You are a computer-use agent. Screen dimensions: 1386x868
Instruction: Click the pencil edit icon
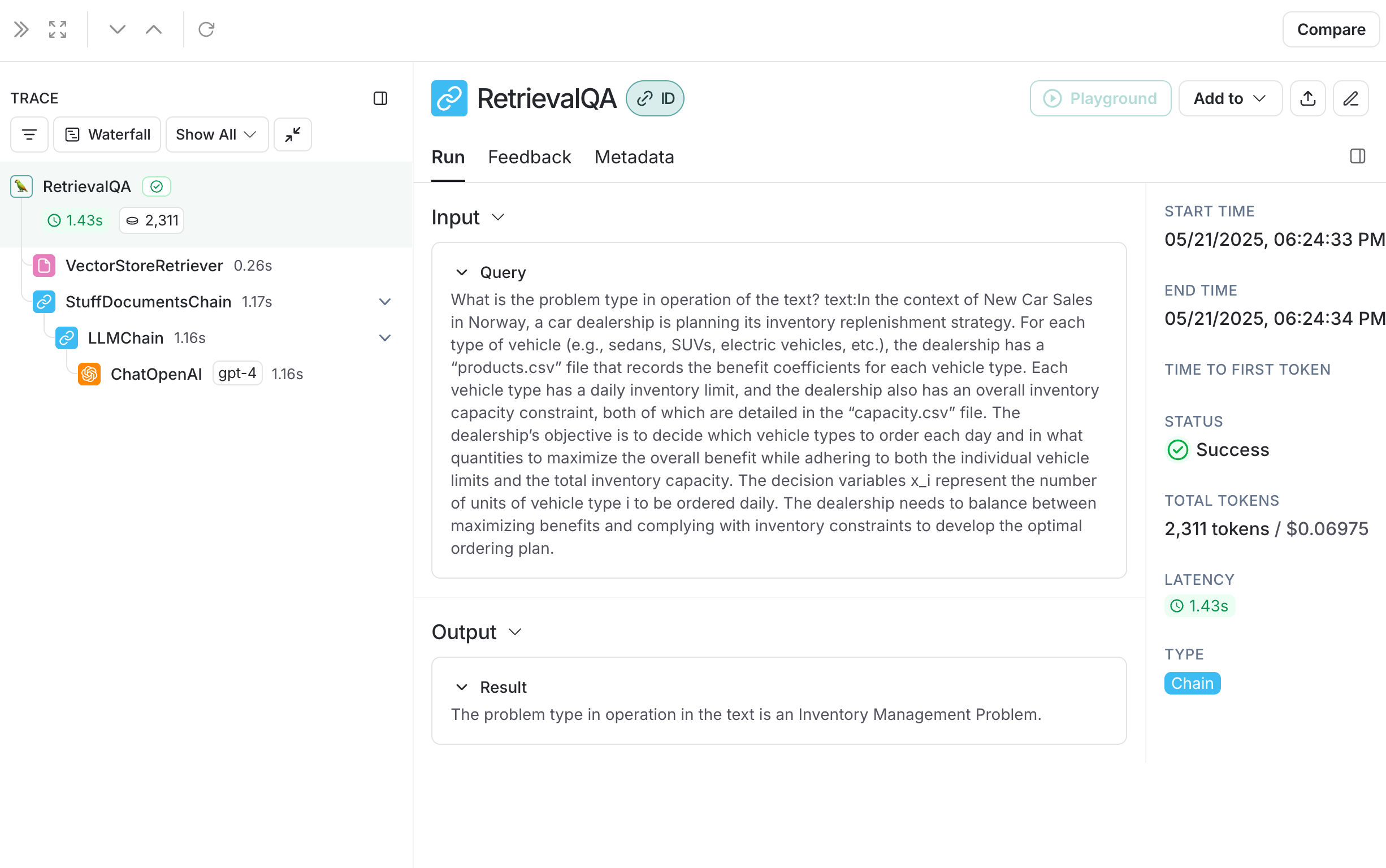click(x=1350, y=98)
